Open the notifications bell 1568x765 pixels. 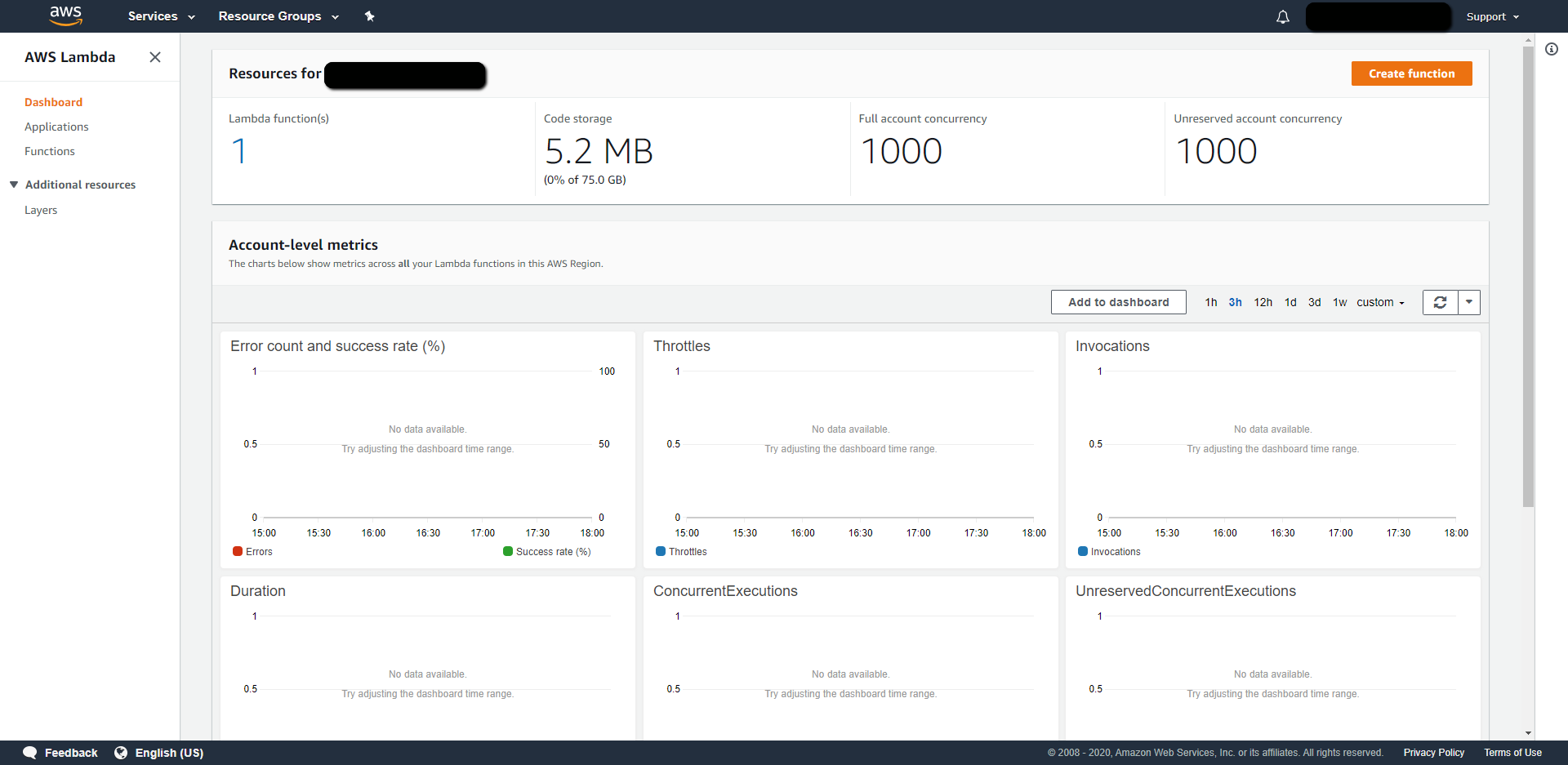pyautogui.click(x=1282, y=17)
